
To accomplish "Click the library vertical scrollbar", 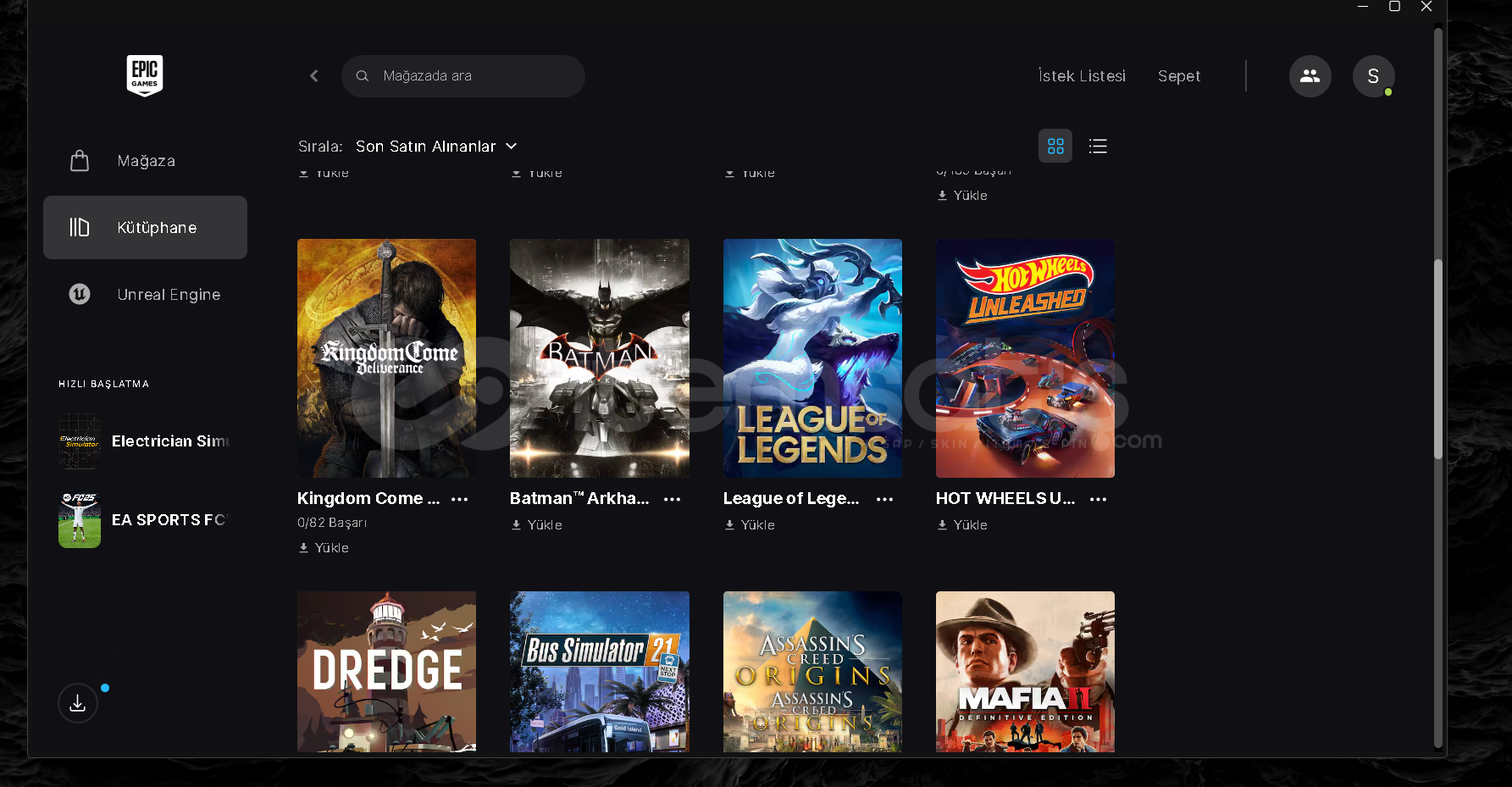I will point(1437,359).
